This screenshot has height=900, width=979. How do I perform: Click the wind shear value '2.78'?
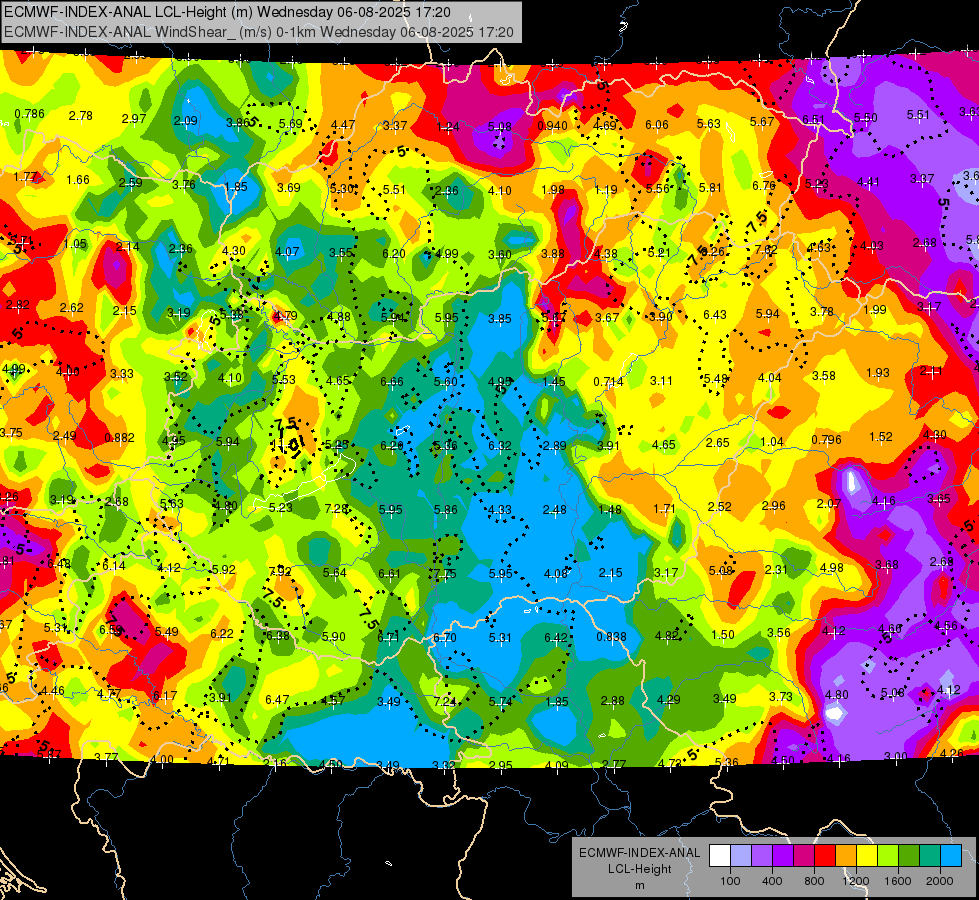tap(81, 116)
